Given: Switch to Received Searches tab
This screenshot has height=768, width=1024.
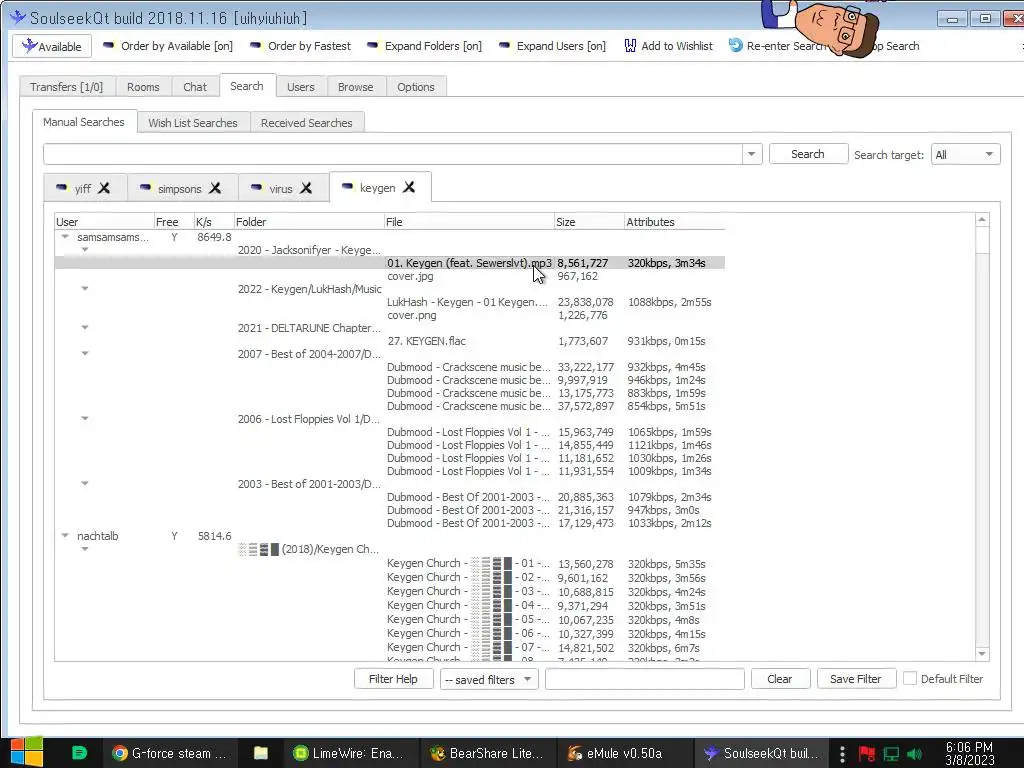Looking at the screenshot, I should click(306, 123).
